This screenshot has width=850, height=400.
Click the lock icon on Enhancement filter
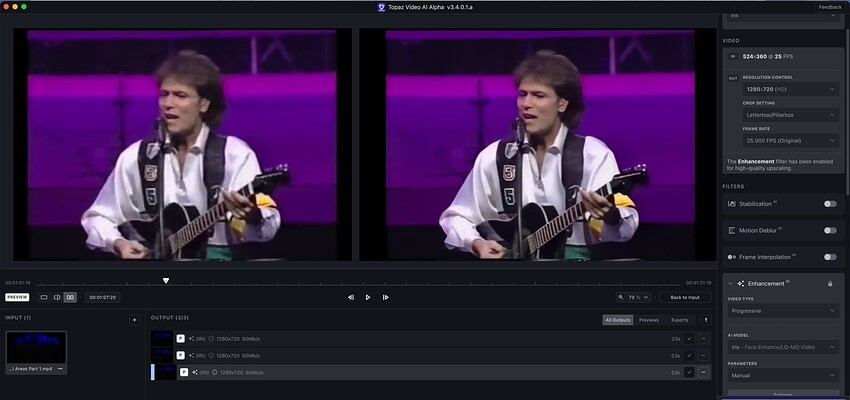(830, 283)
